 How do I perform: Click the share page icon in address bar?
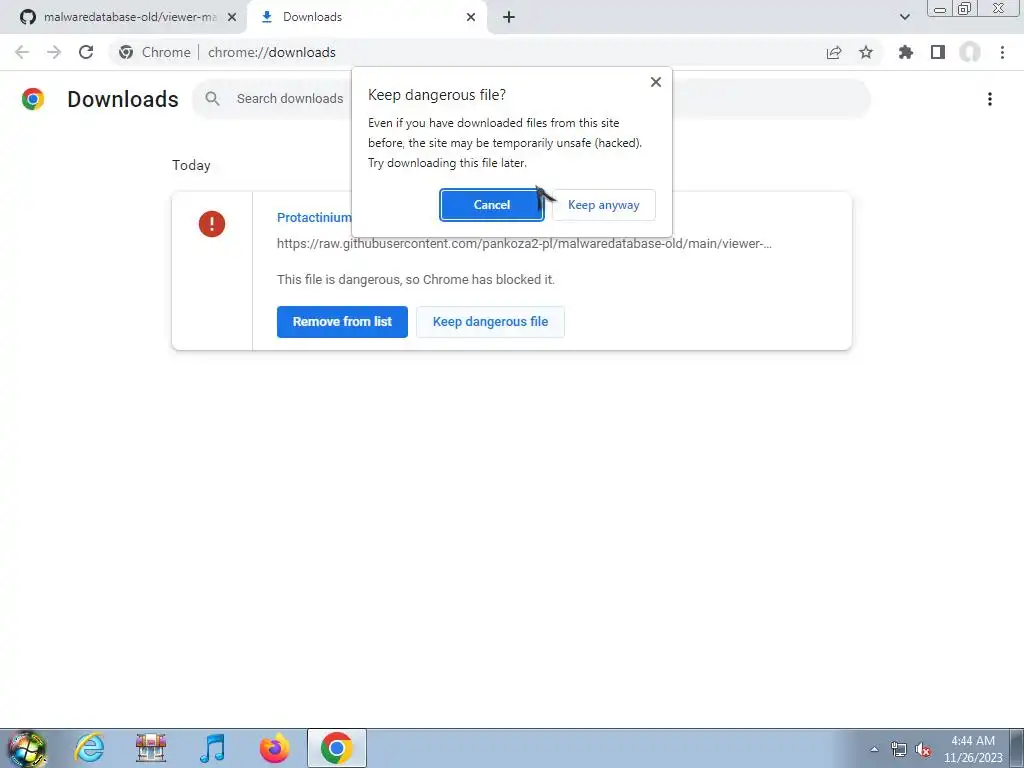tap(834, 52)
